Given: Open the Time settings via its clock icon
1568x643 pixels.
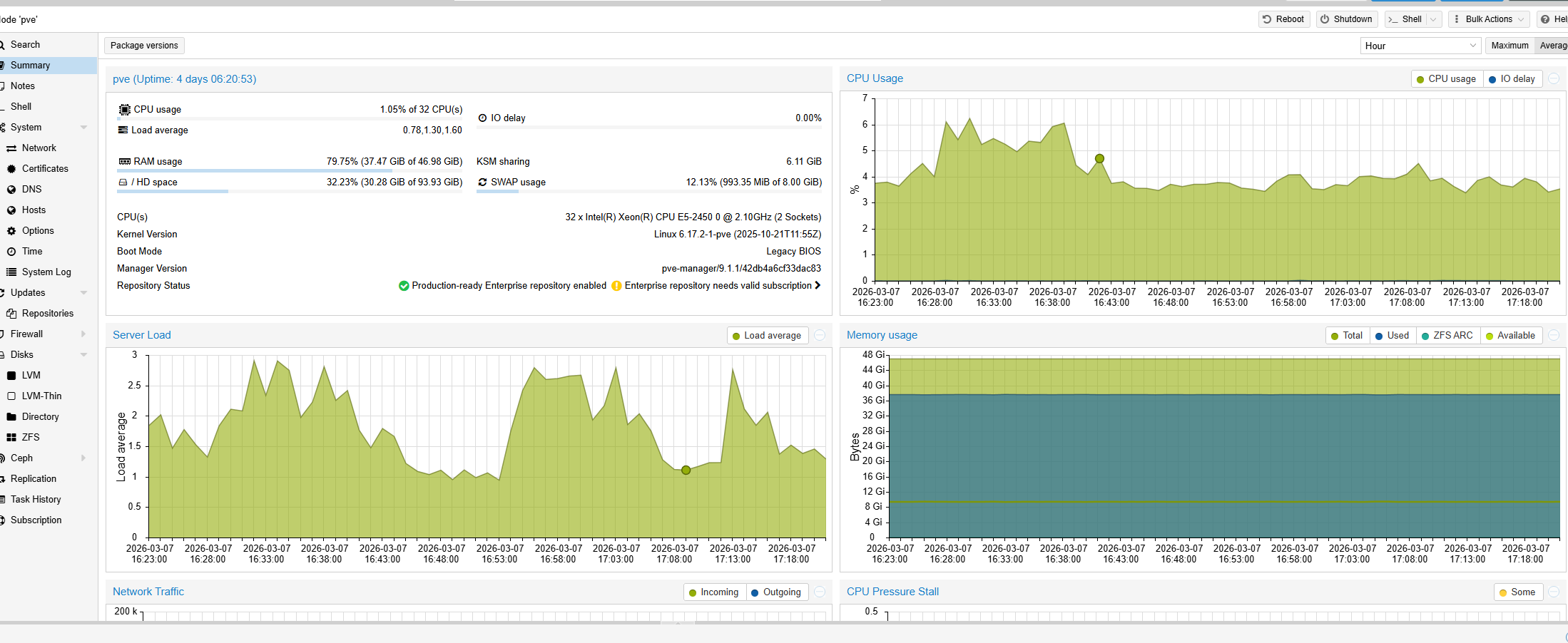Looking at the screenshot, I should pos(11,251).
